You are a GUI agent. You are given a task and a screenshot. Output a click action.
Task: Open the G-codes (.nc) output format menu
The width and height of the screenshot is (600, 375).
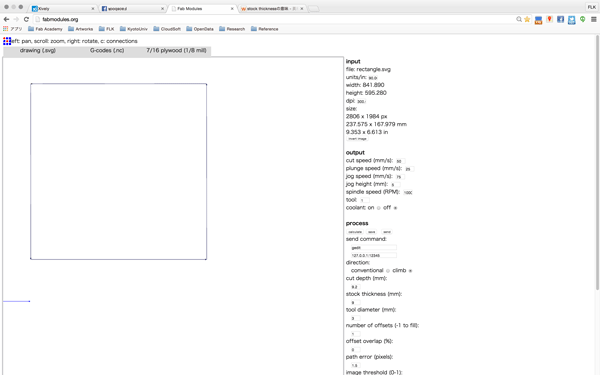pyautogui.click(x=107, y=51)
